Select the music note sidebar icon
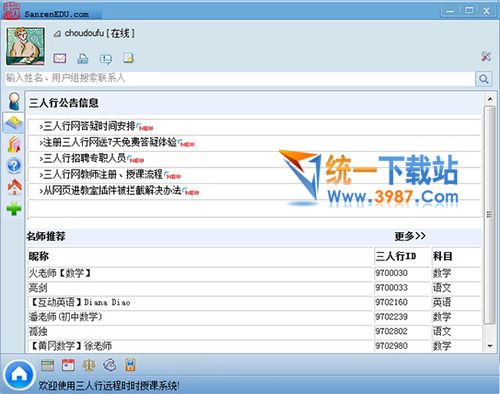Viewport: 500px width, 394px height. pyautogui.click(x=14, y=145)
